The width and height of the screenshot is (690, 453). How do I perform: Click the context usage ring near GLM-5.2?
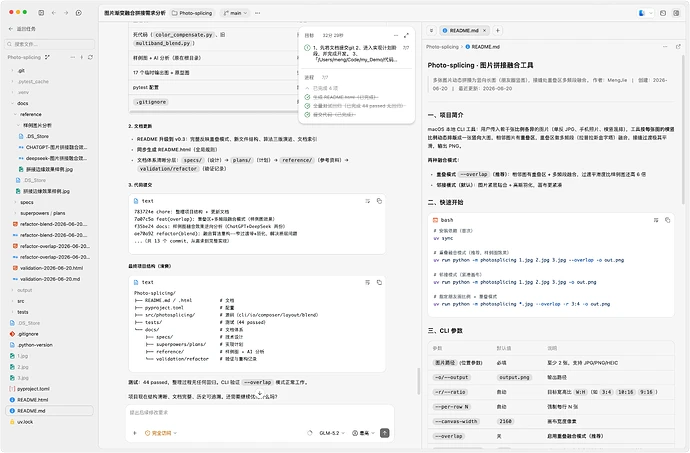coord(310,433)
